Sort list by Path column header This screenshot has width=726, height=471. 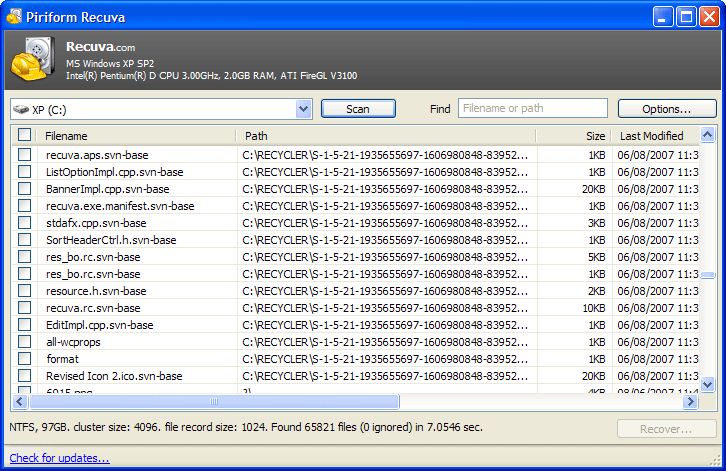[x=387, y=136]
